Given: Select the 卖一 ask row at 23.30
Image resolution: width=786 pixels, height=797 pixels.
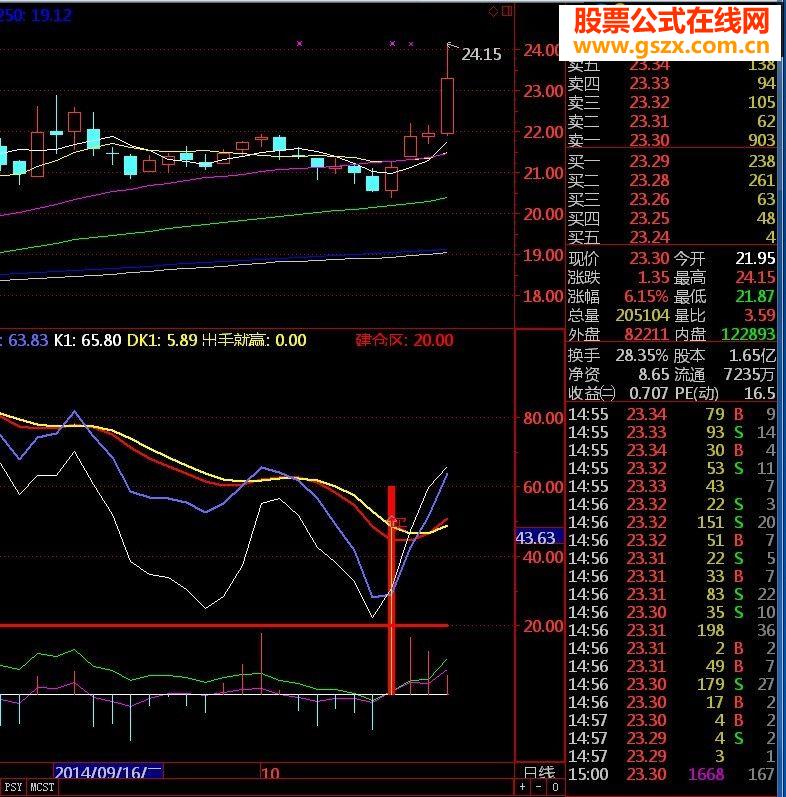Looking at the screenshot, I should coord(672,140).
